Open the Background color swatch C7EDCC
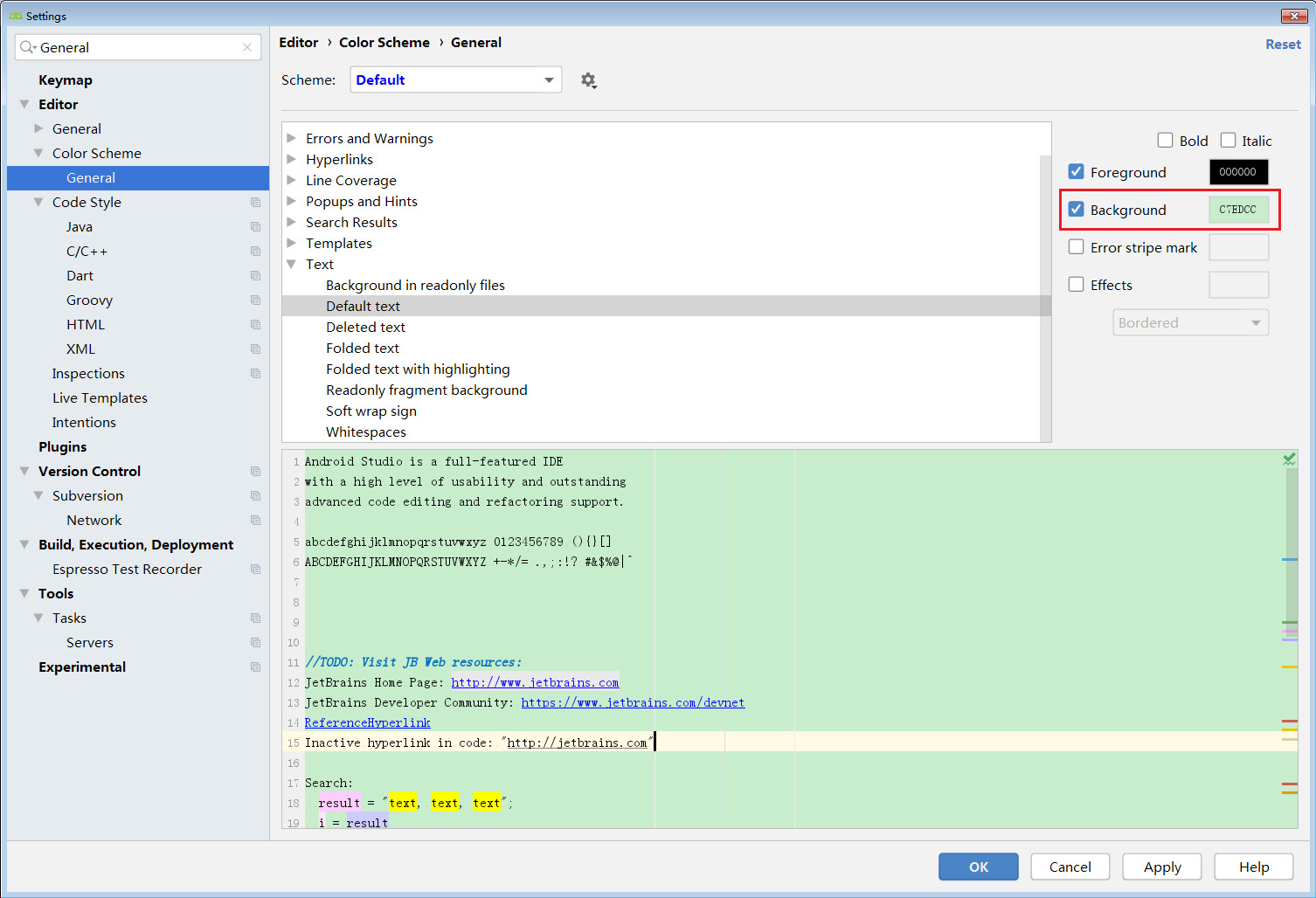This screenshot has height=898, width=1316. [1238, 210]
